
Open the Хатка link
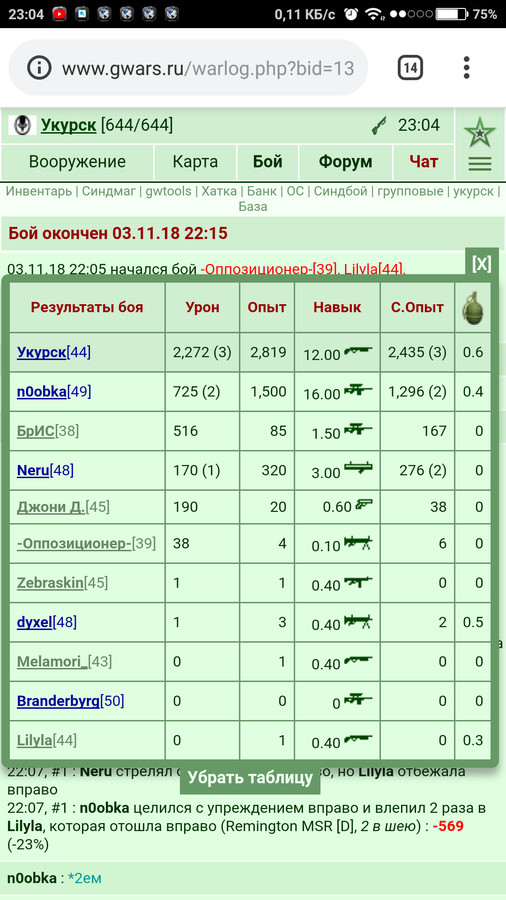219,191
